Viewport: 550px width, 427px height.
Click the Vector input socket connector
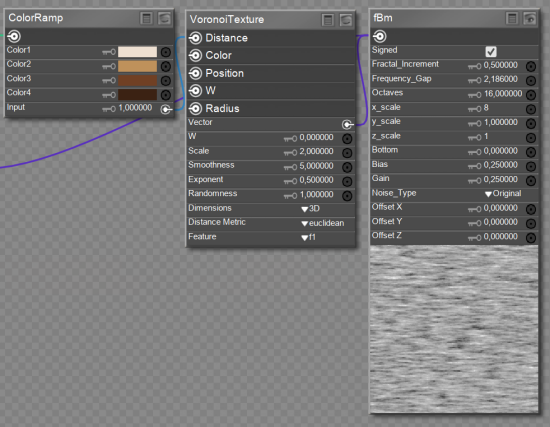(347, 124)
